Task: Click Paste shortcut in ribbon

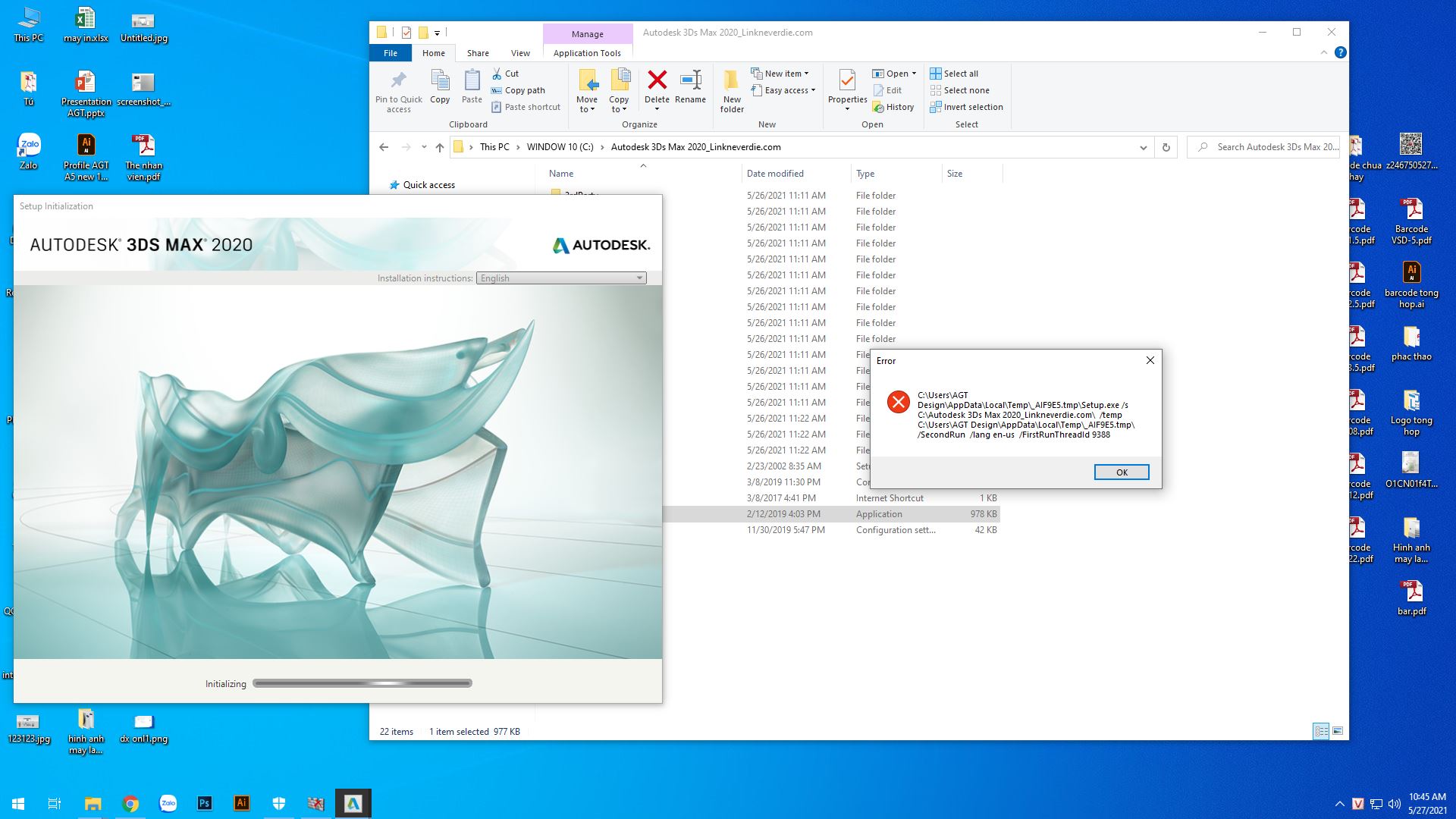Action: (x=526, y=107)
